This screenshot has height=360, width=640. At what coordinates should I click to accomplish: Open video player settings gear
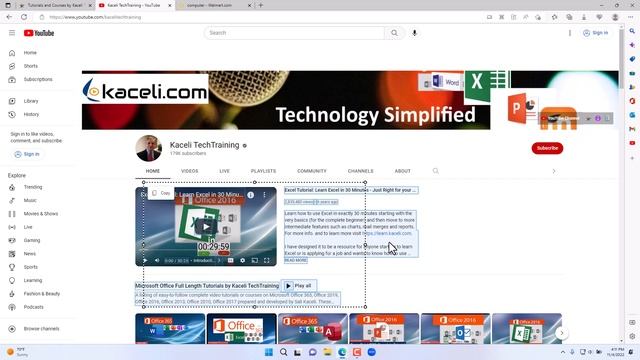[x=242, y=260]
